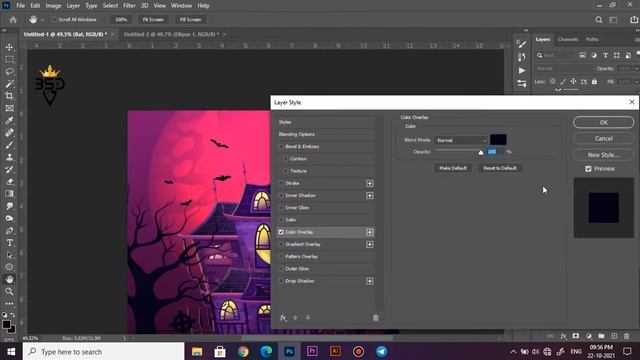
Task: Toggle Scroll All Windows checkbox
Action: (x=54, y=20)
